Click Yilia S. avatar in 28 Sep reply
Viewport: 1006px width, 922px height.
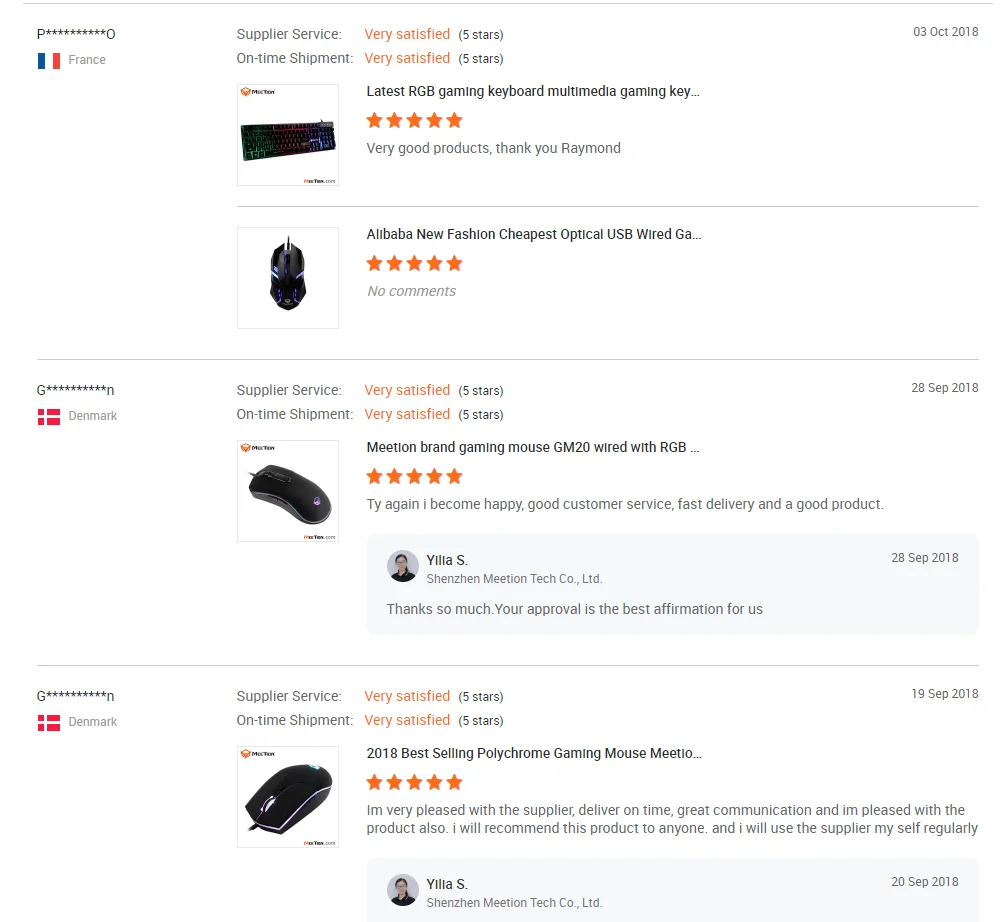403,566
